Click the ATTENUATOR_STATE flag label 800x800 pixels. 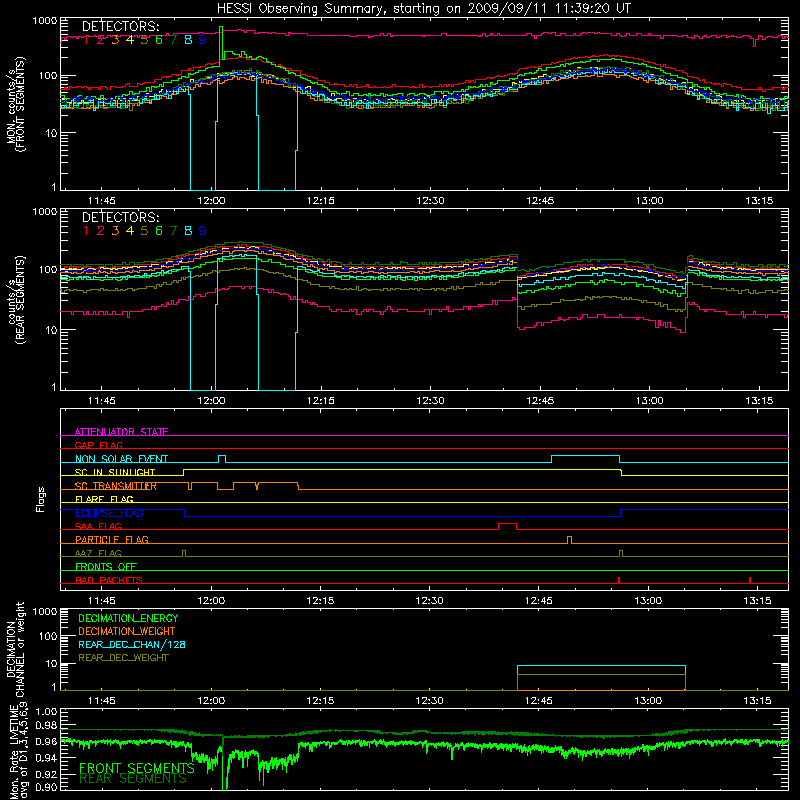pos(121,432)
